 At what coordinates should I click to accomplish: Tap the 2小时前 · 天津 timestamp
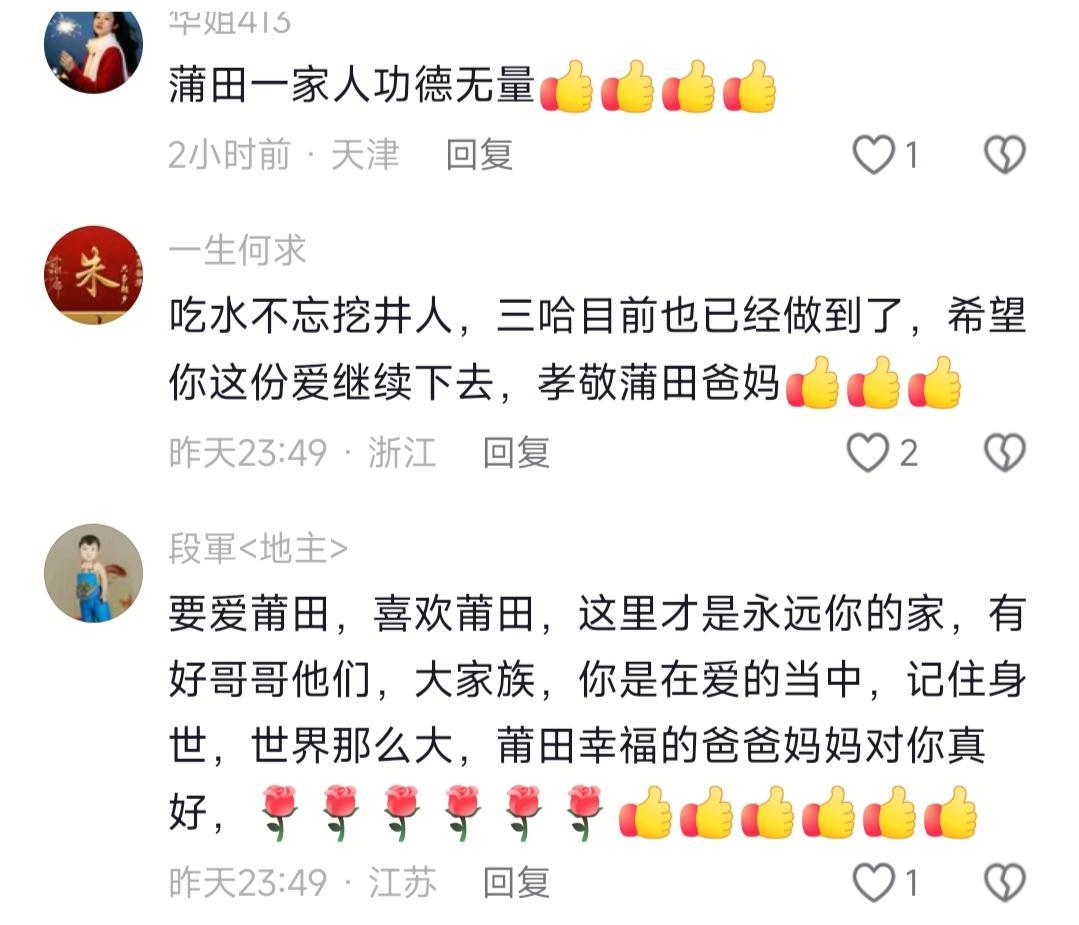click(284, 155)
